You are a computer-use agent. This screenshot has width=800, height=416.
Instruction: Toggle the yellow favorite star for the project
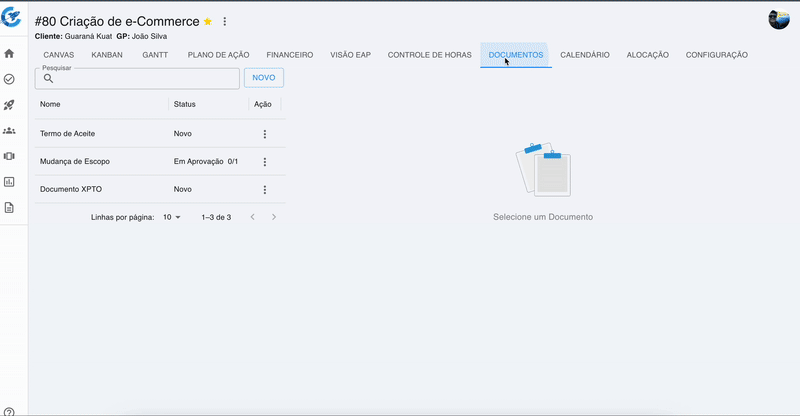[x=208, y=21]
